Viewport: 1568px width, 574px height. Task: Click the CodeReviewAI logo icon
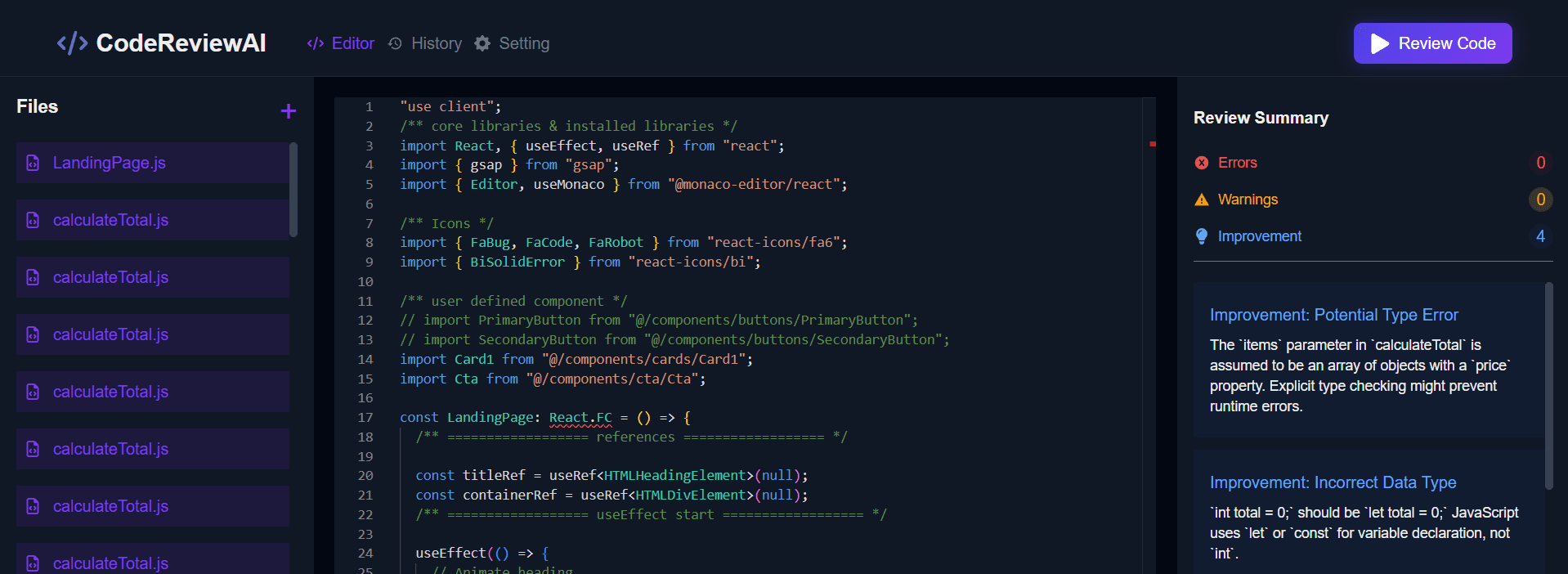[72, 43]
